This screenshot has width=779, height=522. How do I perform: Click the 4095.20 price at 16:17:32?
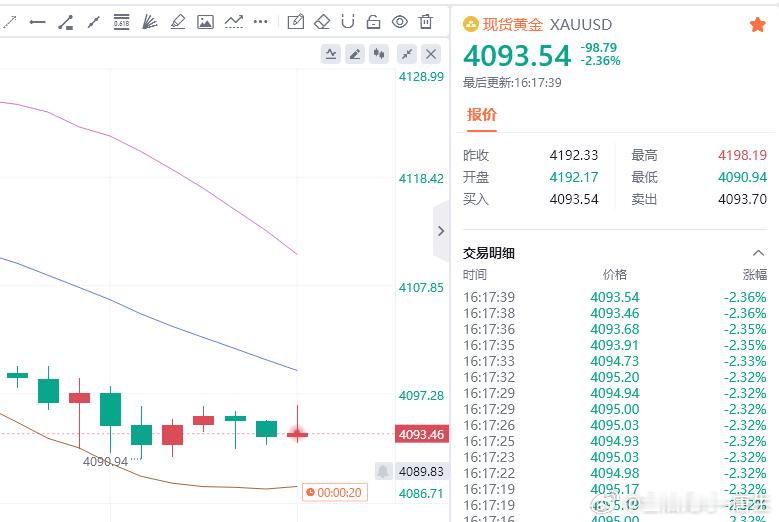pyautogui.click(x=615, y=377)
